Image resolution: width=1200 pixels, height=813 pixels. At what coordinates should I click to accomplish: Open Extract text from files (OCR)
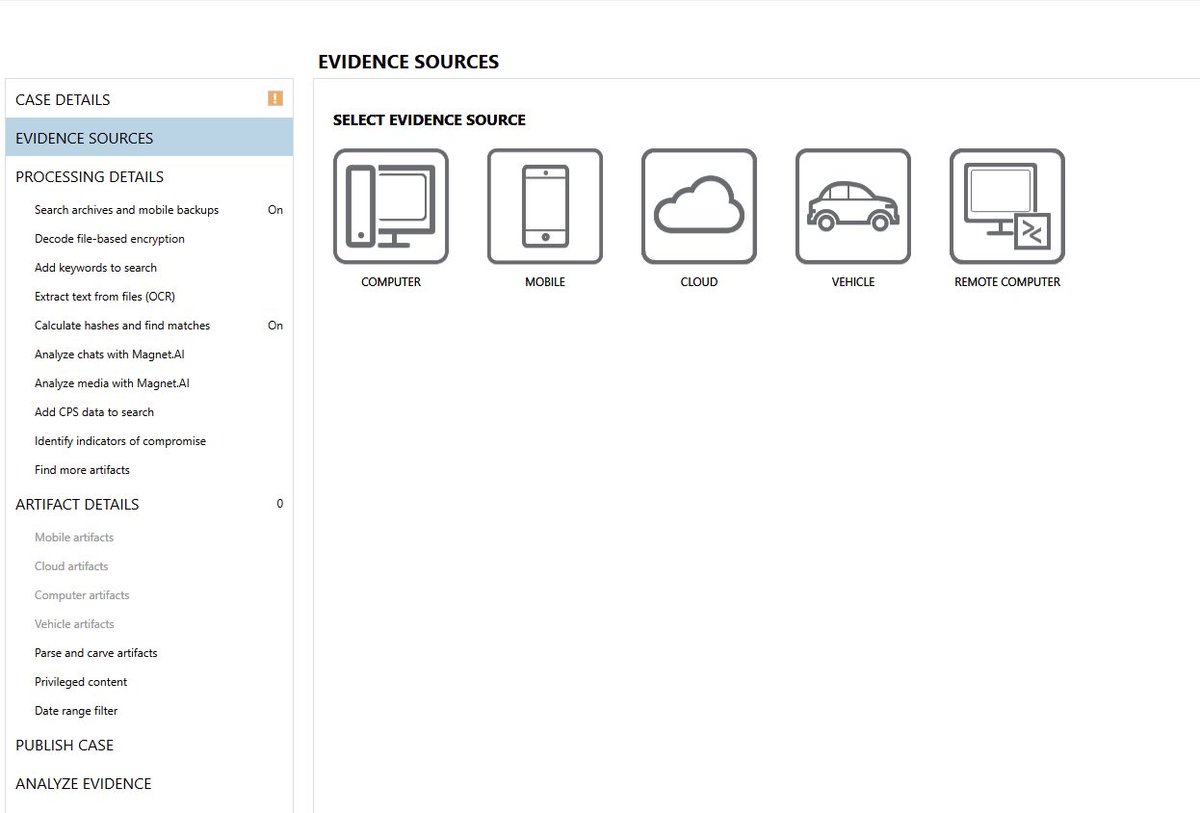(105, 297)
